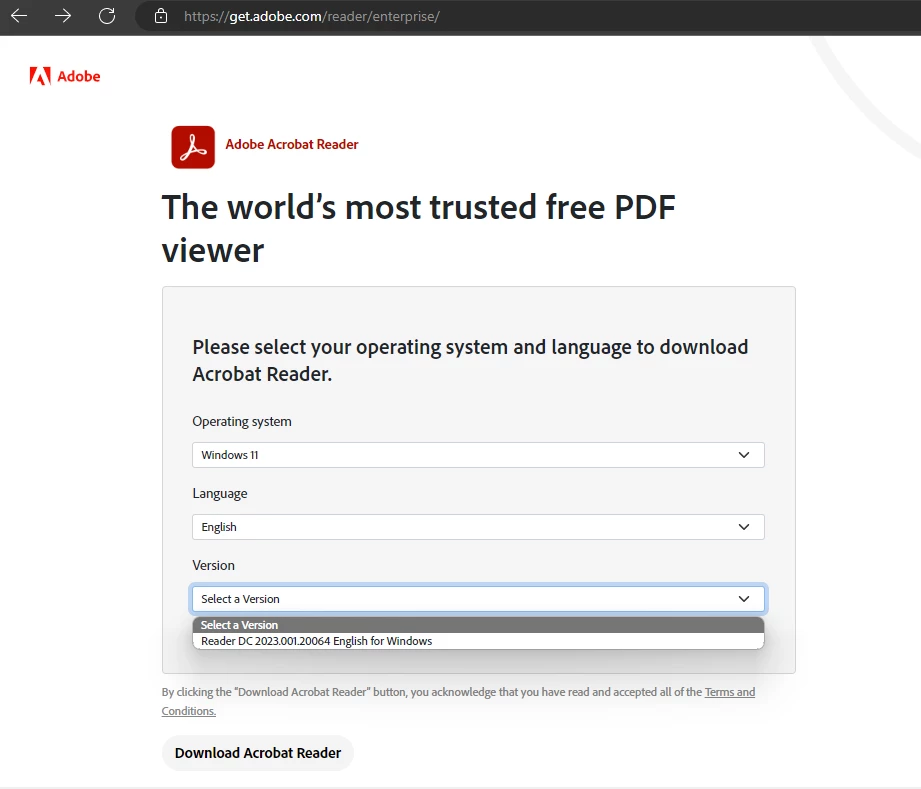View site security info via padlock icon
The image size is (921, 789).
click(160, 16)
